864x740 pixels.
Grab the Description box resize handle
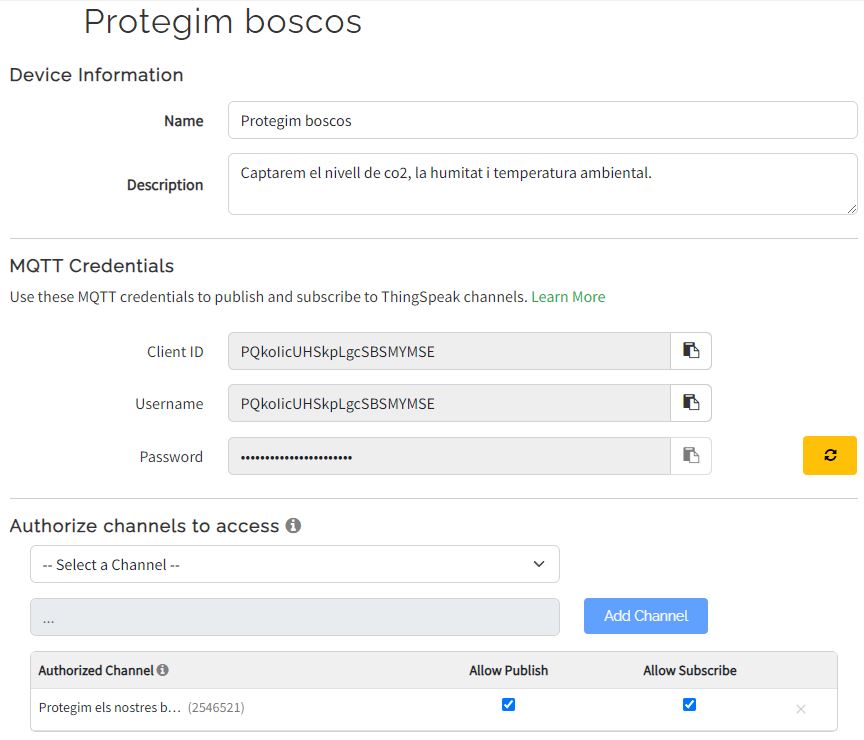(x=852, y=209)
